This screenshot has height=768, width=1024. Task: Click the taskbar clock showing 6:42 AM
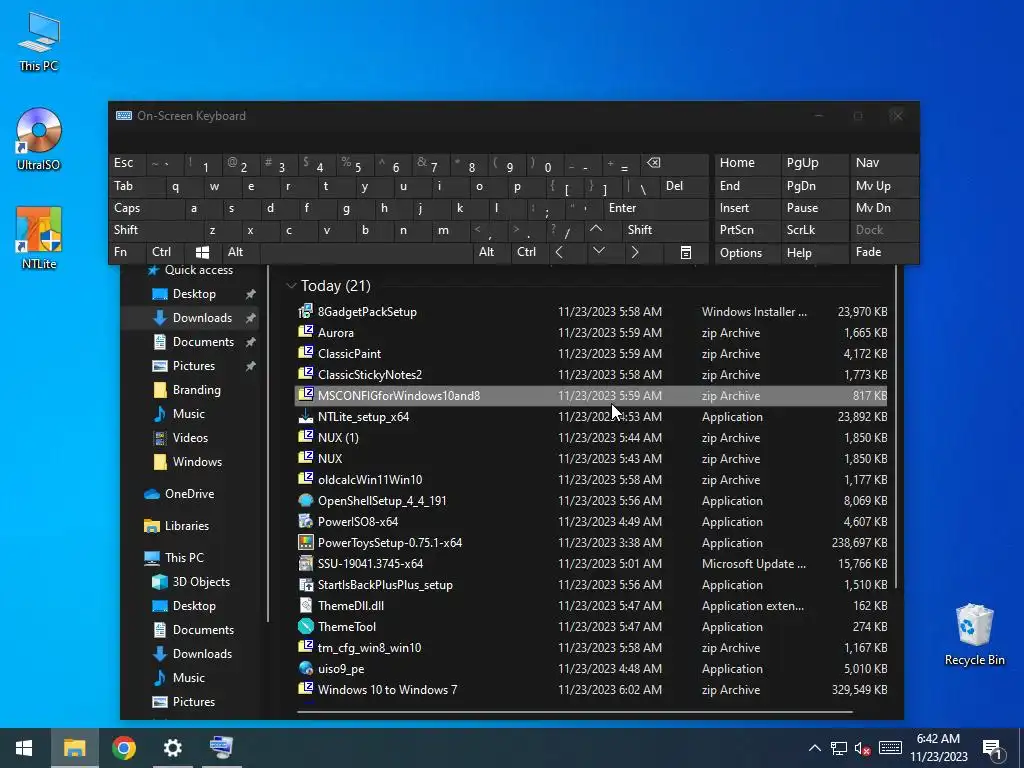(938, 748)
